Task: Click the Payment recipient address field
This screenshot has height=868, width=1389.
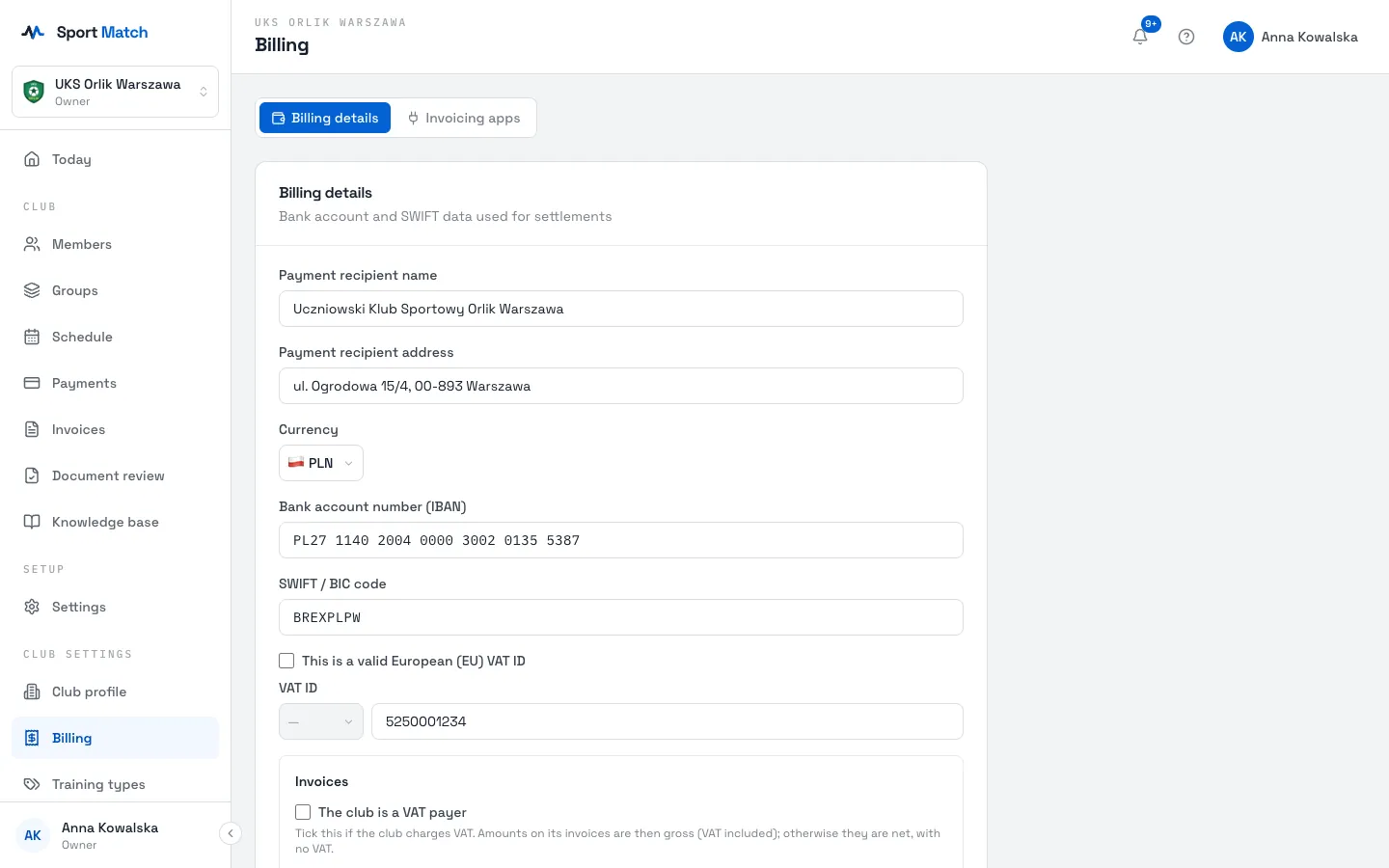Action: [621, 386]
